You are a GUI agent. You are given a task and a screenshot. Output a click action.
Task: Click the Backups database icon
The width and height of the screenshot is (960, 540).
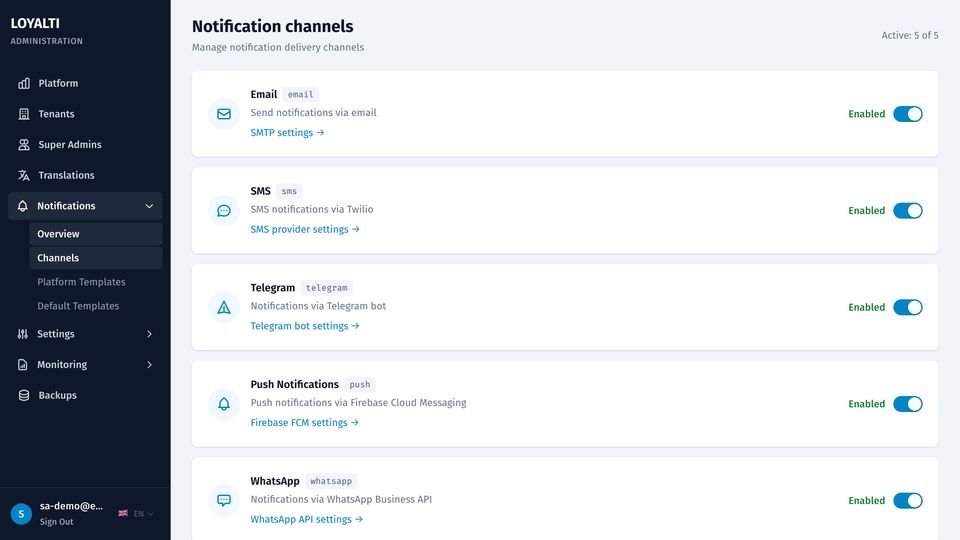tap(24, 395)
